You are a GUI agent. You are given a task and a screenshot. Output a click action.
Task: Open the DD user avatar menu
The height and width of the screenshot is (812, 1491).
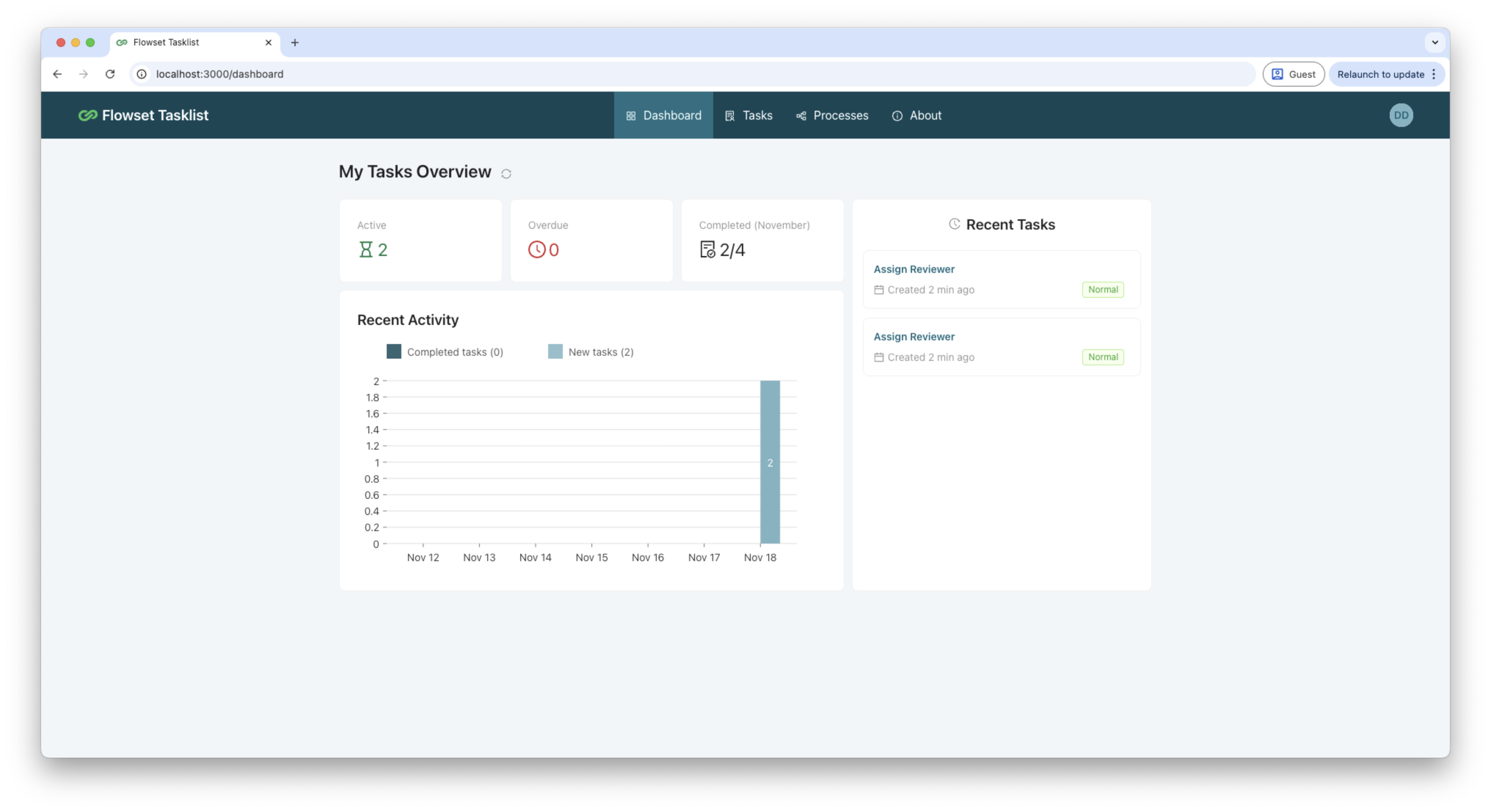(x=1401, y=115)
